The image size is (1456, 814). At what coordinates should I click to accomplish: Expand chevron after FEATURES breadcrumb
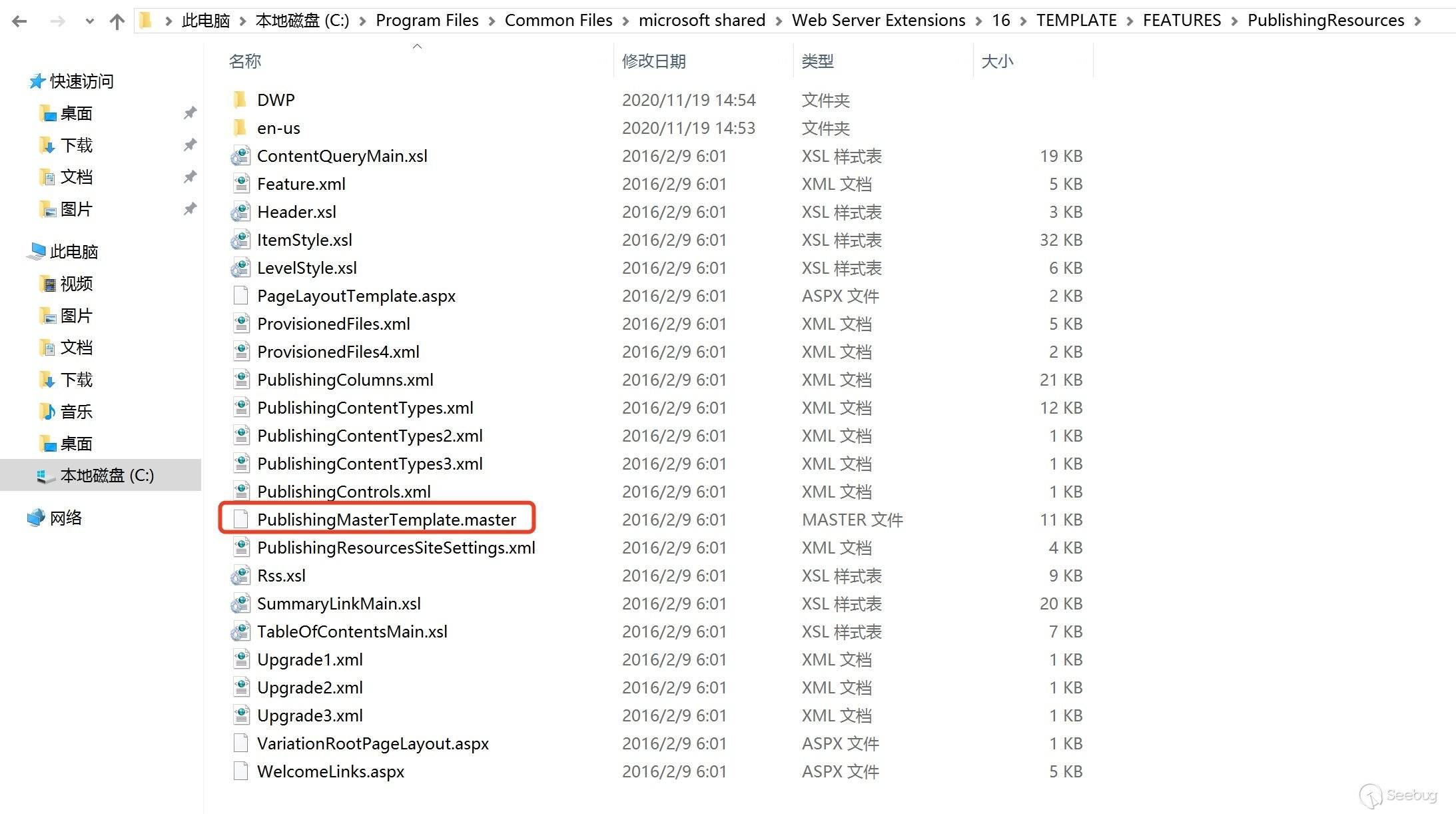(1234, 21)
